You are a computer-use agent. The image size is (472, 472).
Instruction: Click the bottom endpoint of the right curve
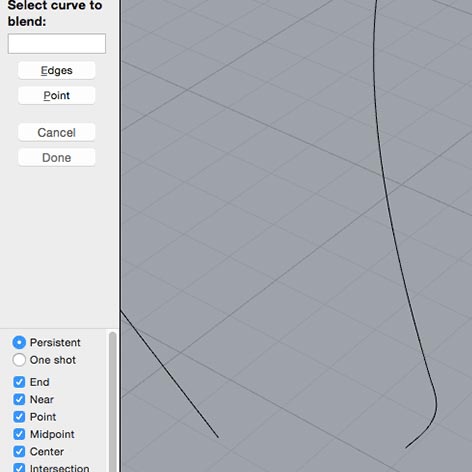click(x=406, y=448)
